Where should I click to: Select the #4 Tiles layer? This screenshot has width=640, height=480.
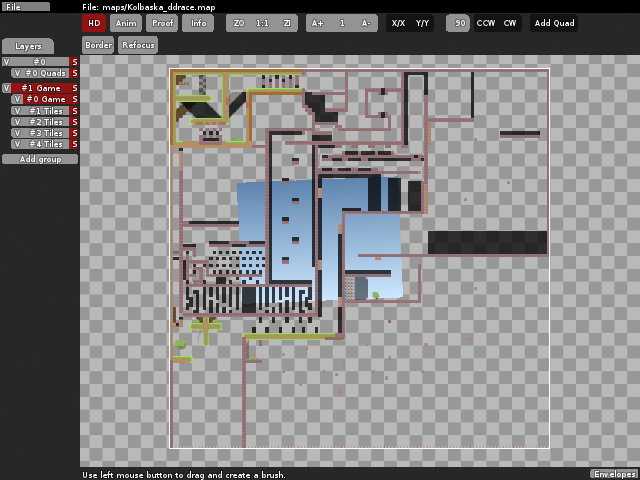pyautogui.click(x=45, y=144)
